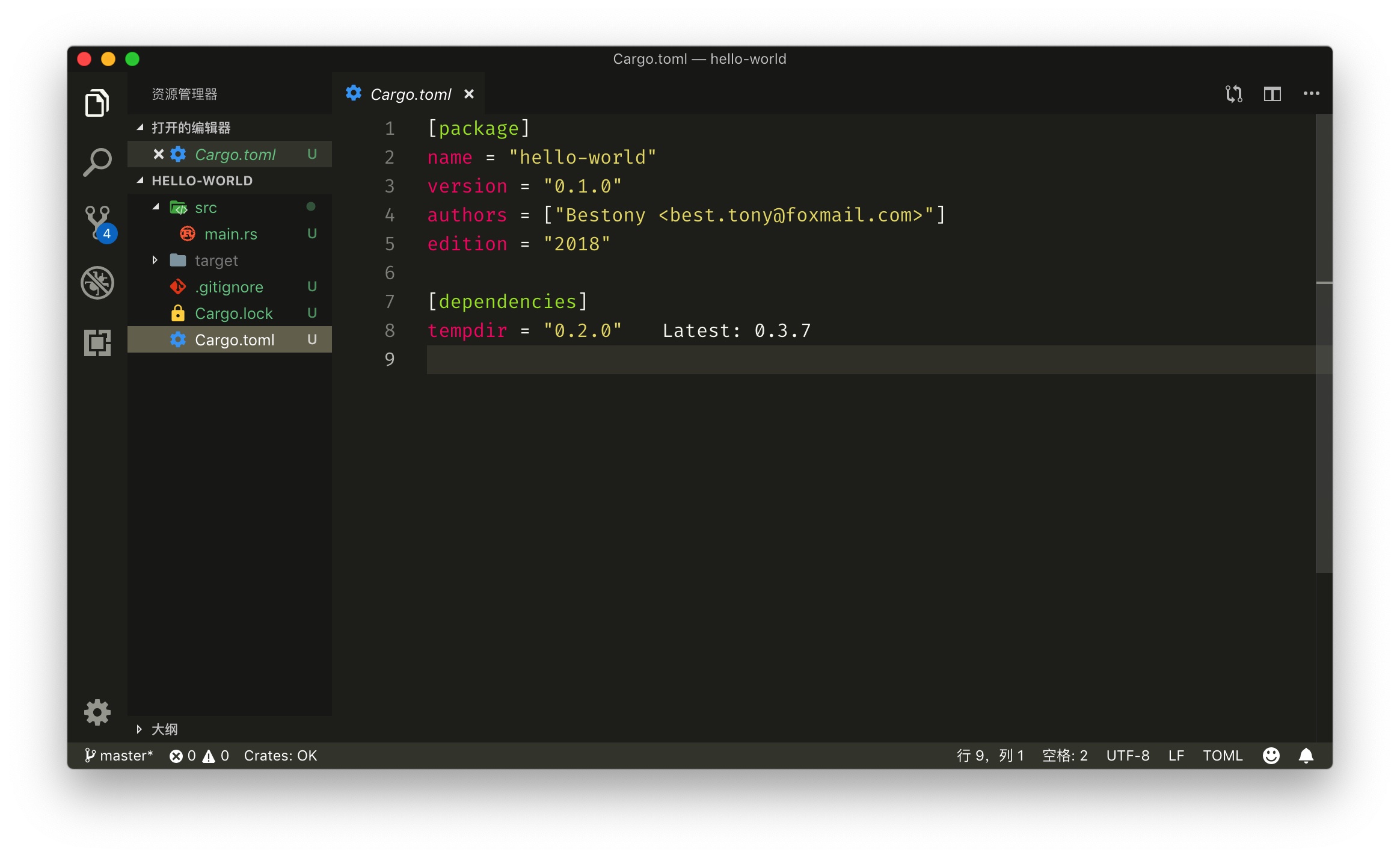Split the editor with split icon
Image resolution: width=1400 pixels, height=858 pixels.
1273,94
